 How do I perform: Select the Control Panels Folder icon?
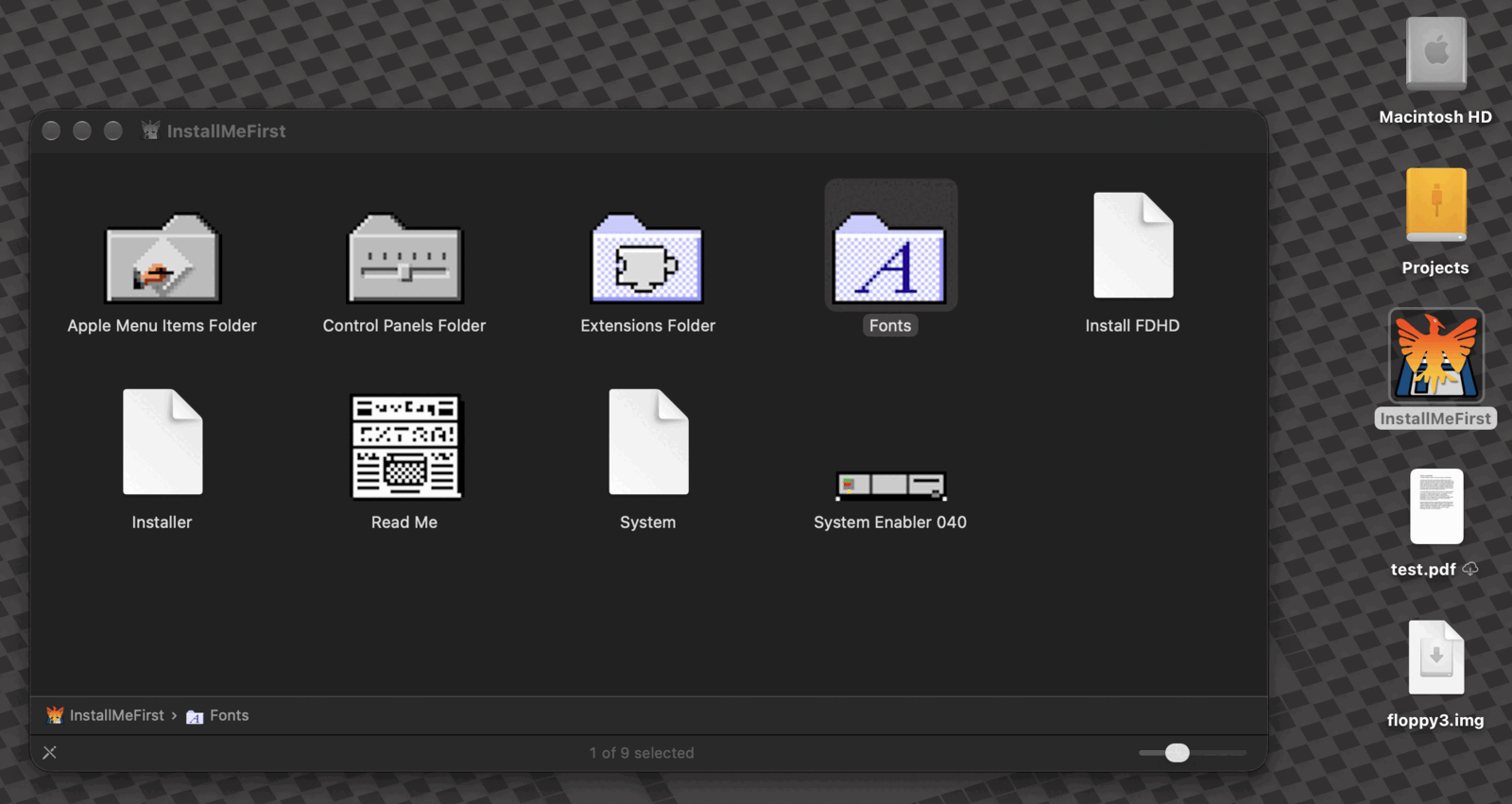coord(404,258)
